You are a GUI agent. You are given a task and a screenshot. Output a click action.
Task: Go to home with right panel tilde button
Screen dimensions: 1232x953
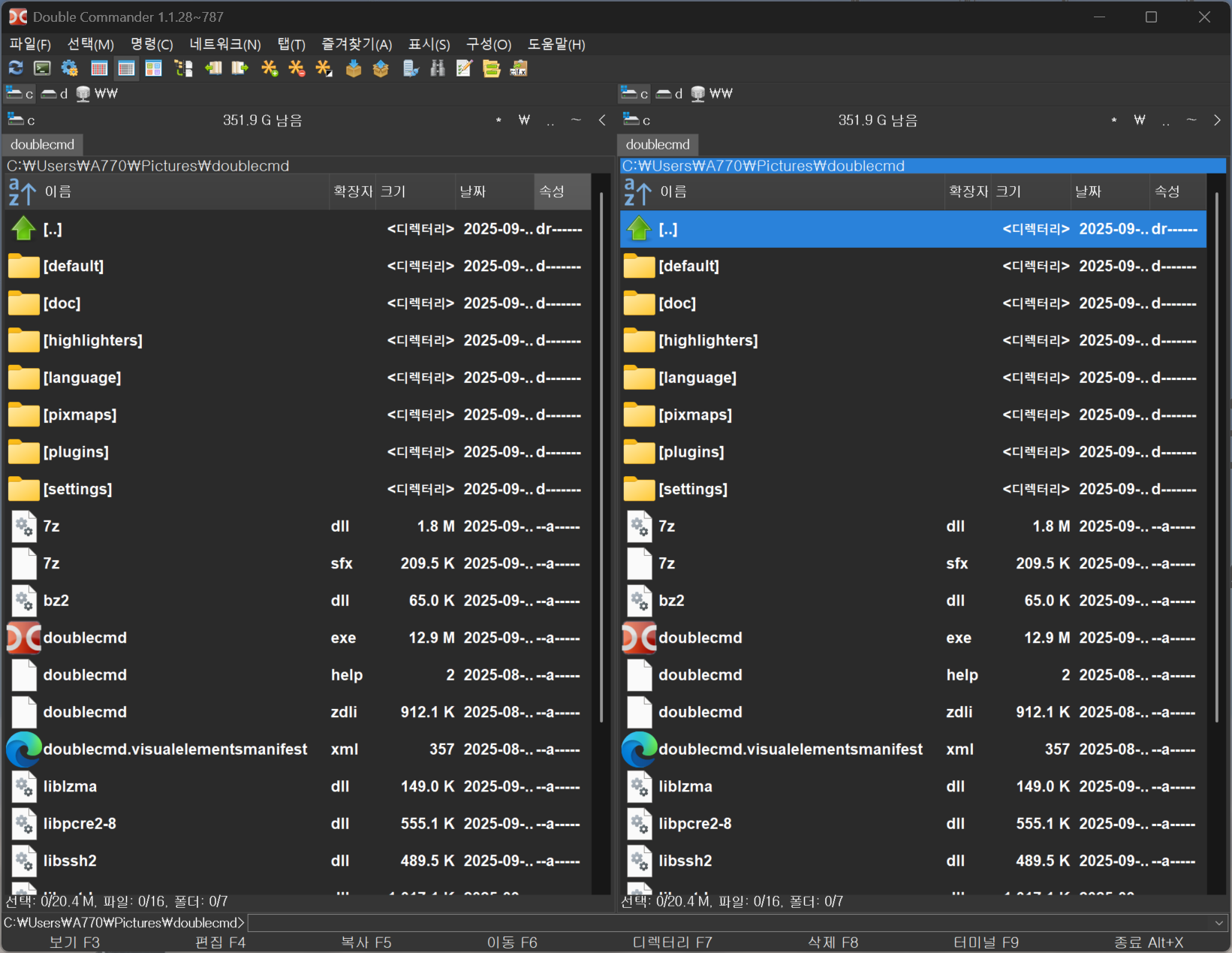1191,120
